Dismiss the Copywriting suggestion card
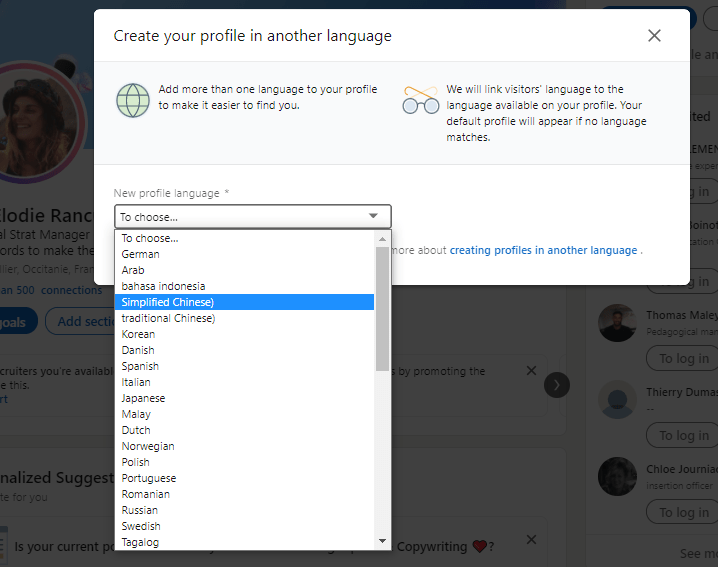Viewport: 718px width, 567px height. pyautogui.click(x=531, y=540)
